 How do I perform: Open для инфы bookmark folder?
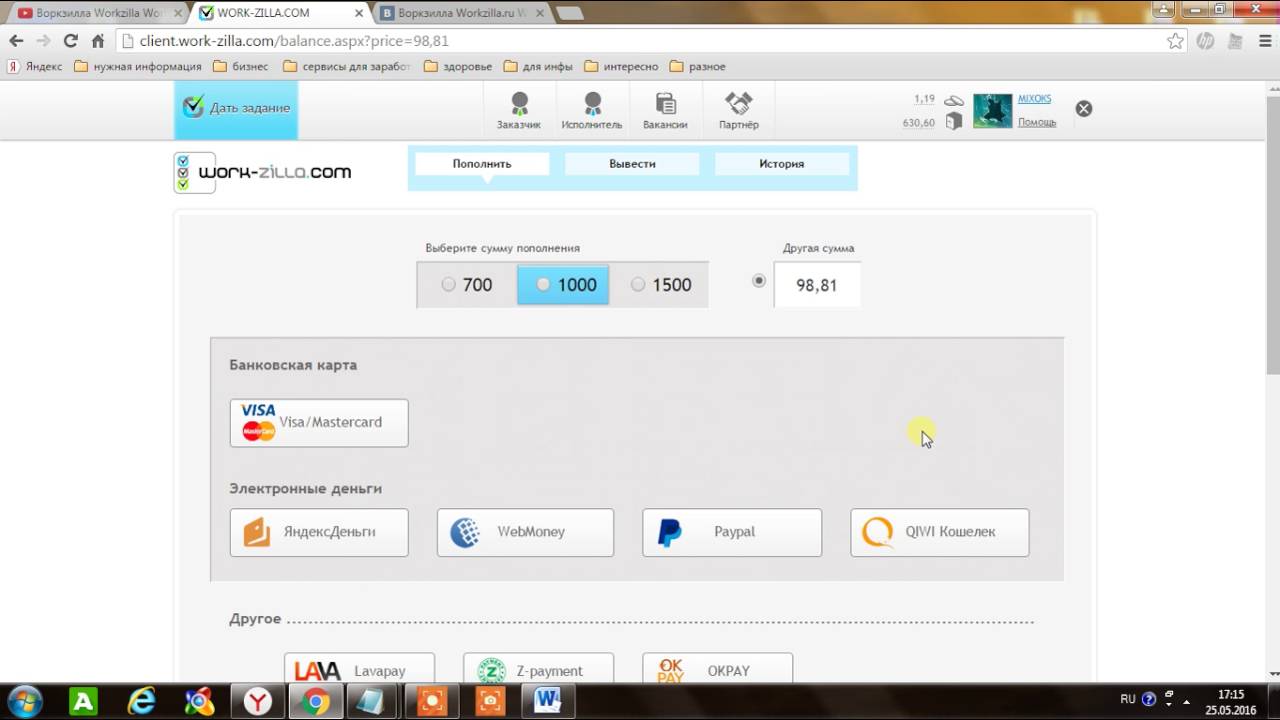coord(538,67)
